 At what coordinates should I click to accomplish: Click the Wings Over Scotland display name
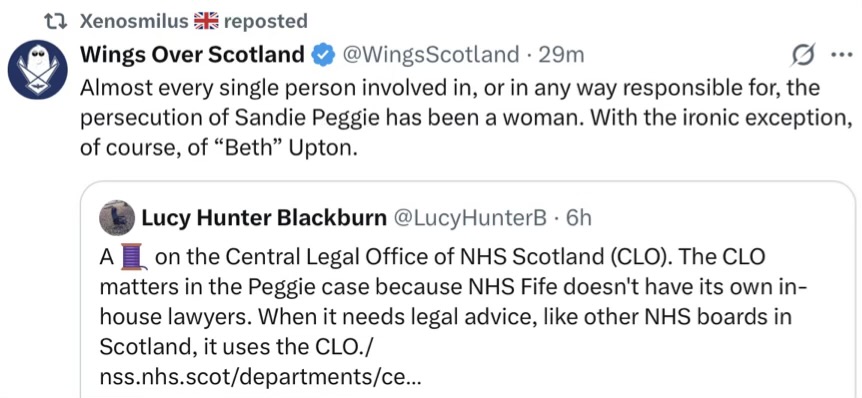pos(192,54)
